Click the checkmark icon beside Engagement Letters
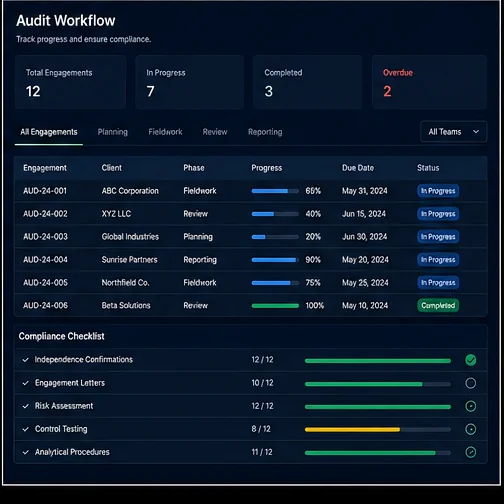 pos(25,383)
